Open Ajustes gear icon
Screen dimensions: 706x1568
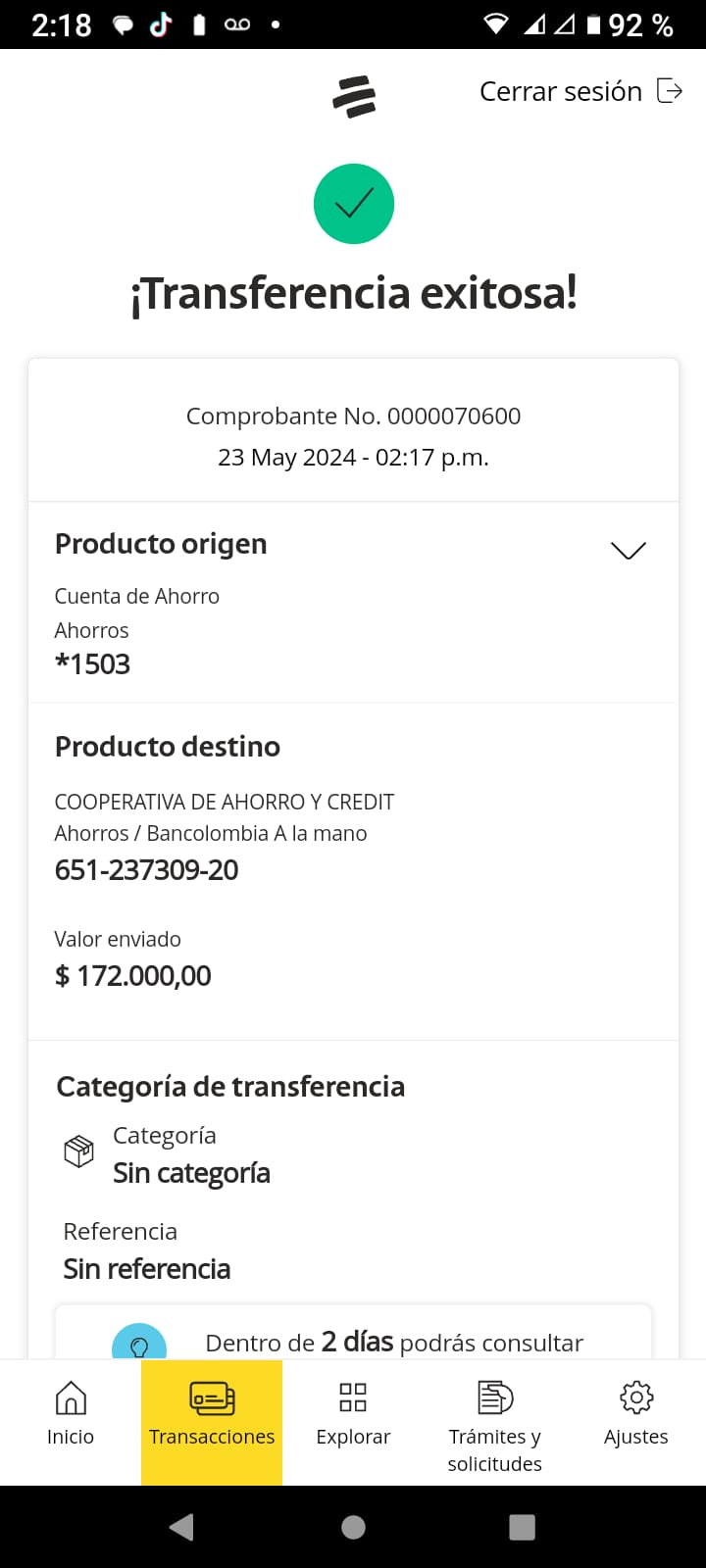[x=636, y=1397]
